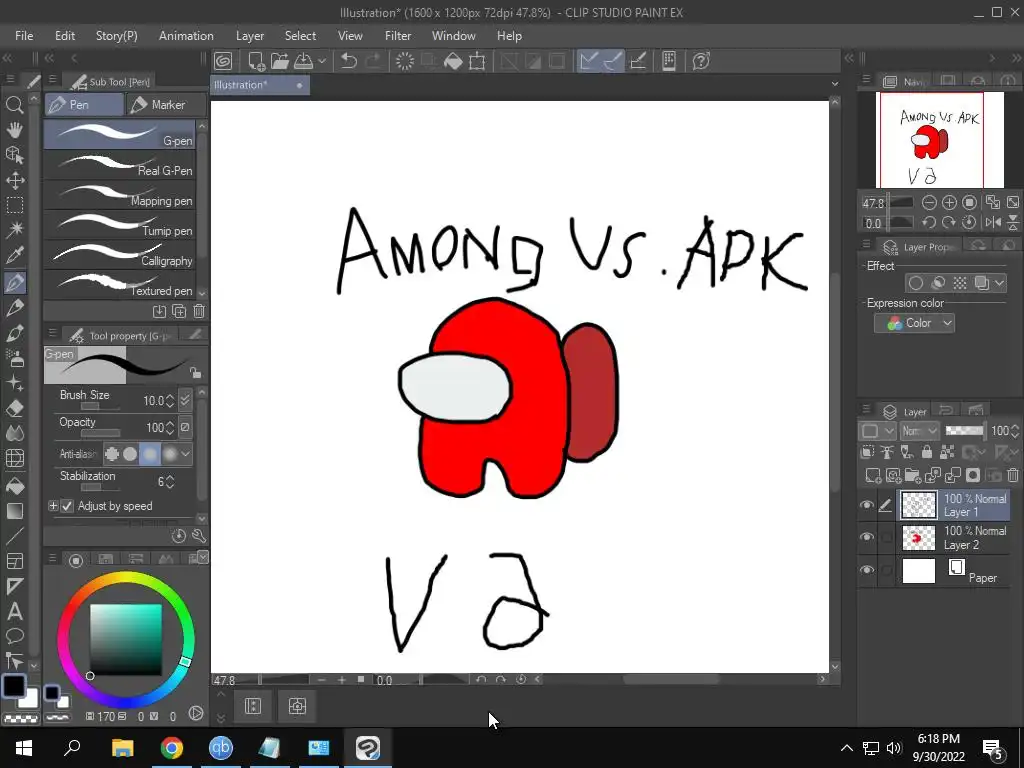Delete sub tool with trash icon
The image size is (1024, 768).
coord(199,312)
